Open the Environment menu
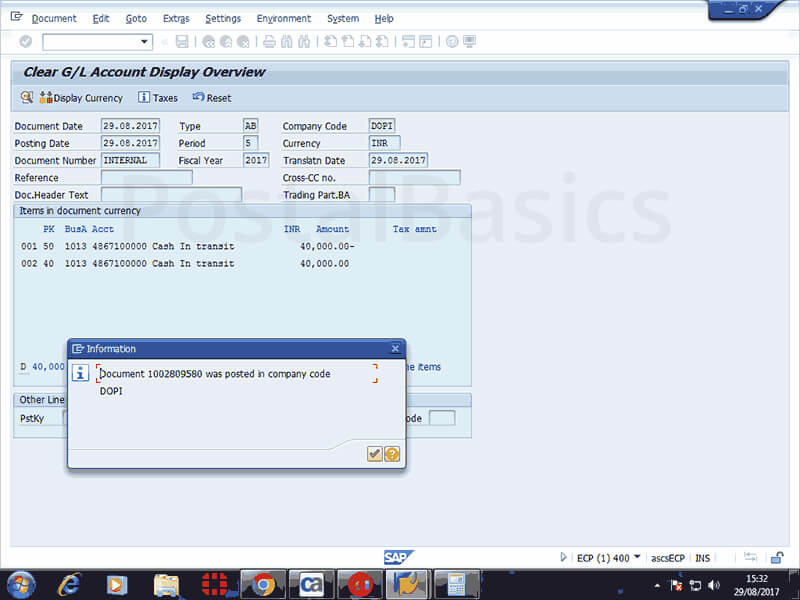800x600 pixels. (x=283, y=19)
